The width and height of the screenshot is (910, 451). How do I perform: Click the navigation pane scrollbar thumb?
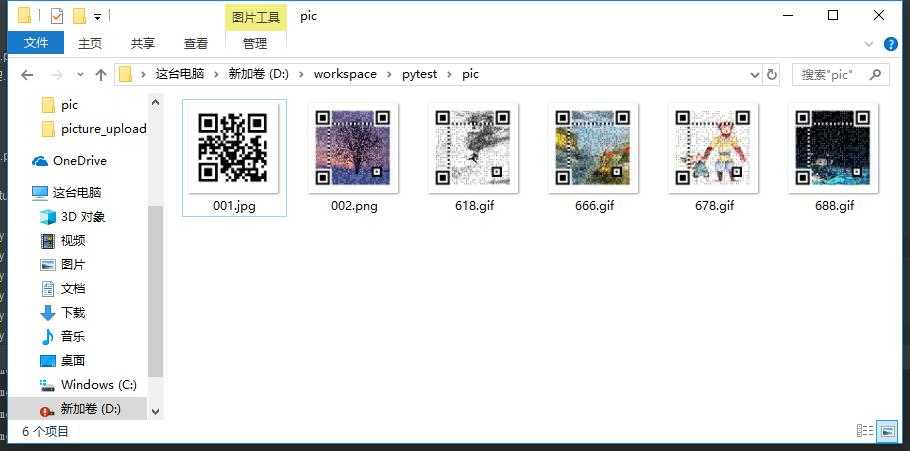click(155, 290)
